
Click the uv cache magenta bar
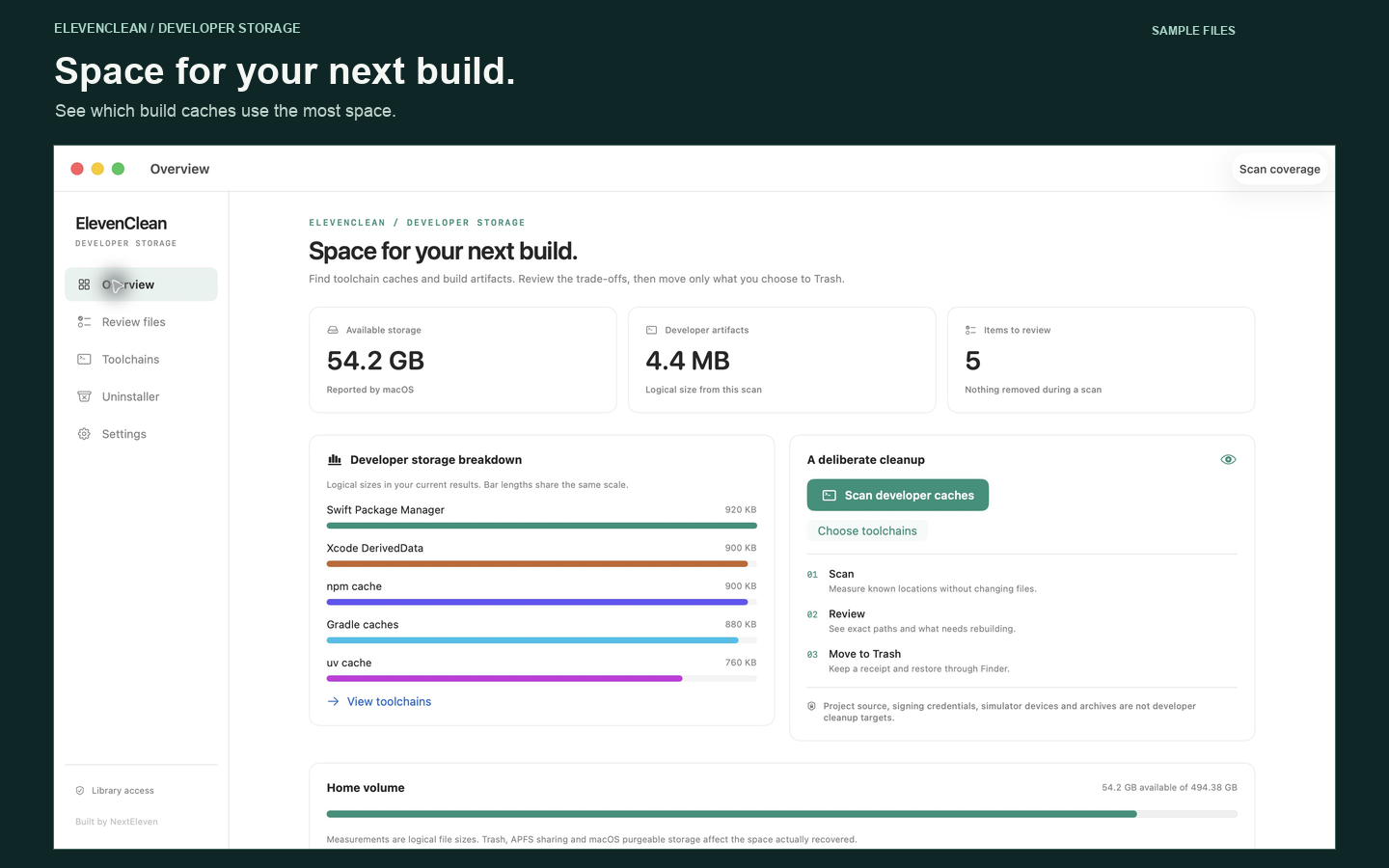(x=504, y=679)
